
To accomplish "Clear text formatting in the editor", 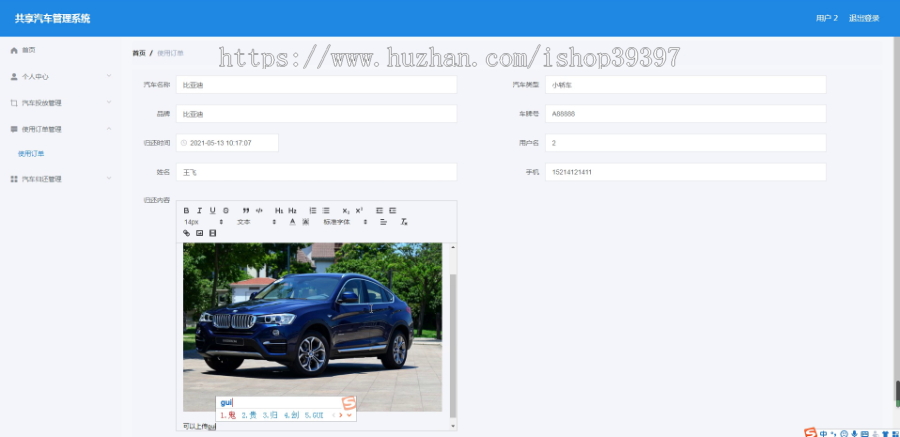I will (x=404, y=222).
